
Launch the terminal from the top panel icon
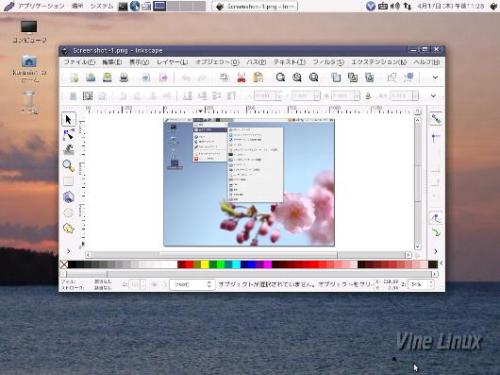(123, 6)
